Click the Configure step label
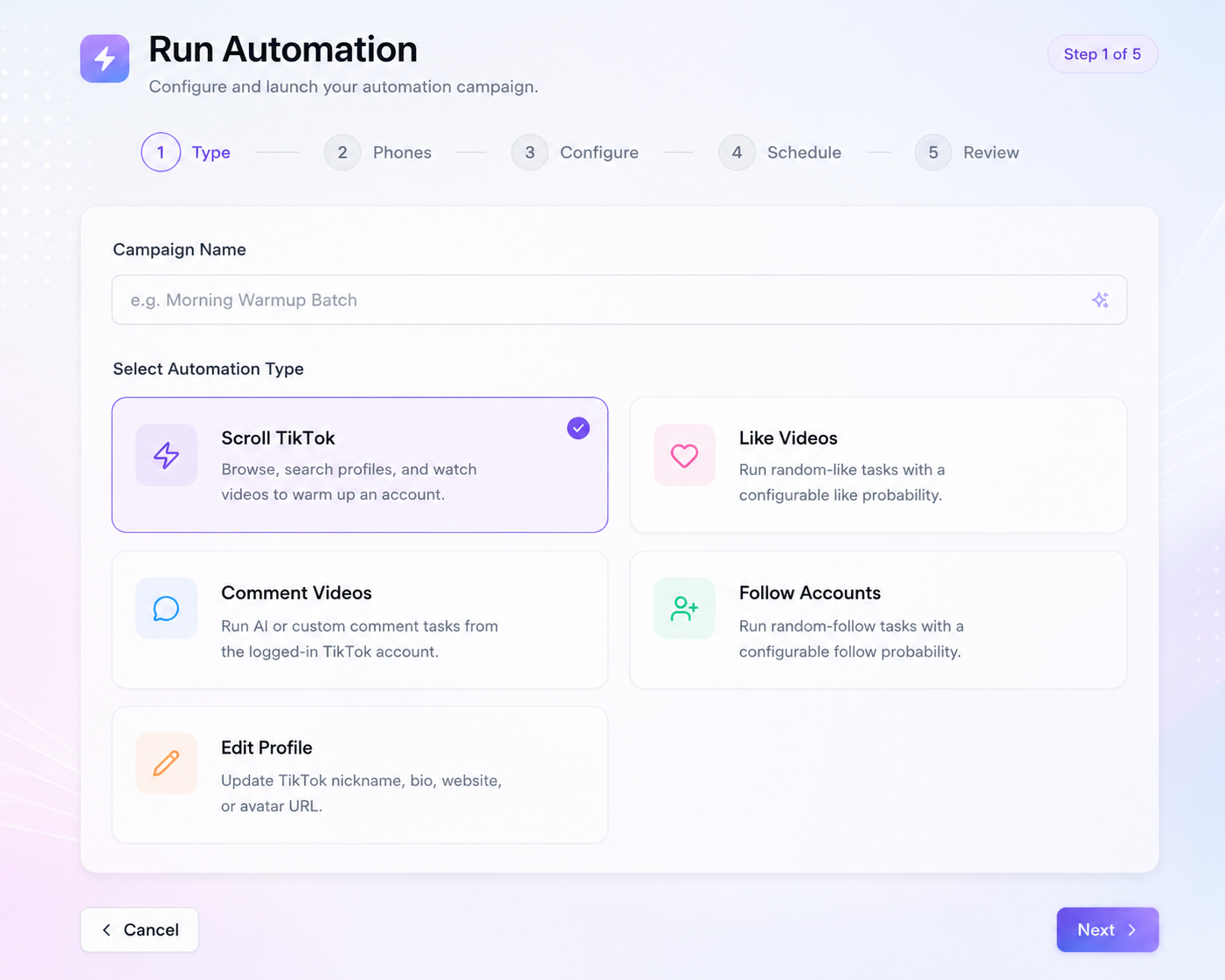Screen dimensions: 1225x980 (x=599, y=152)
